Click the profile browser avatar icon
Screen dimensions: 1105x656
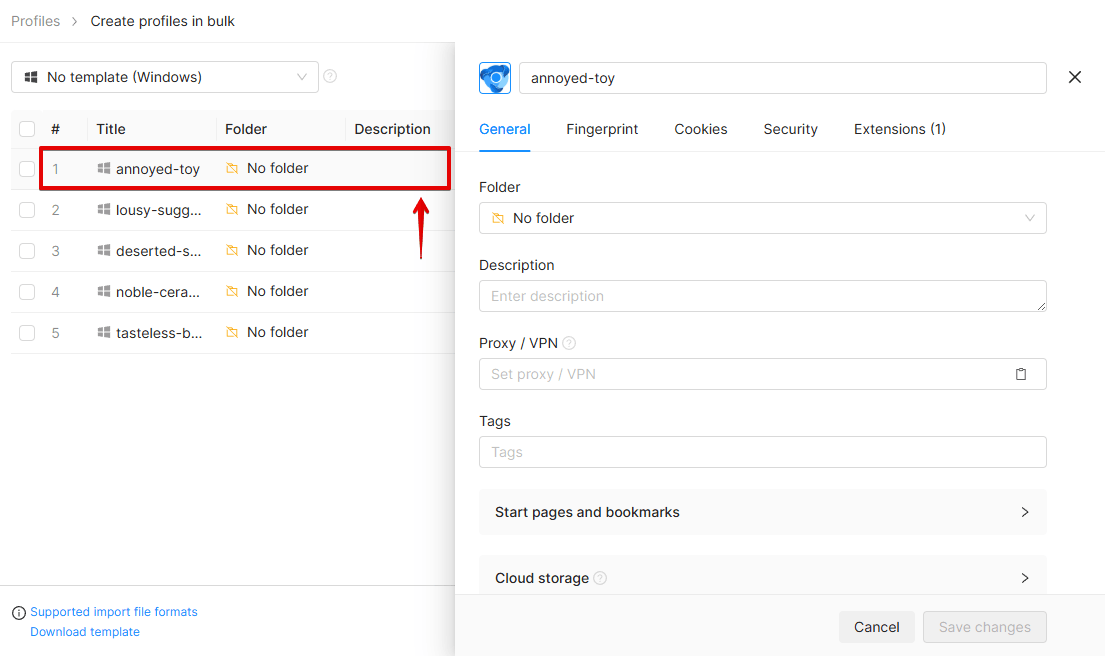tap(495, 78)
